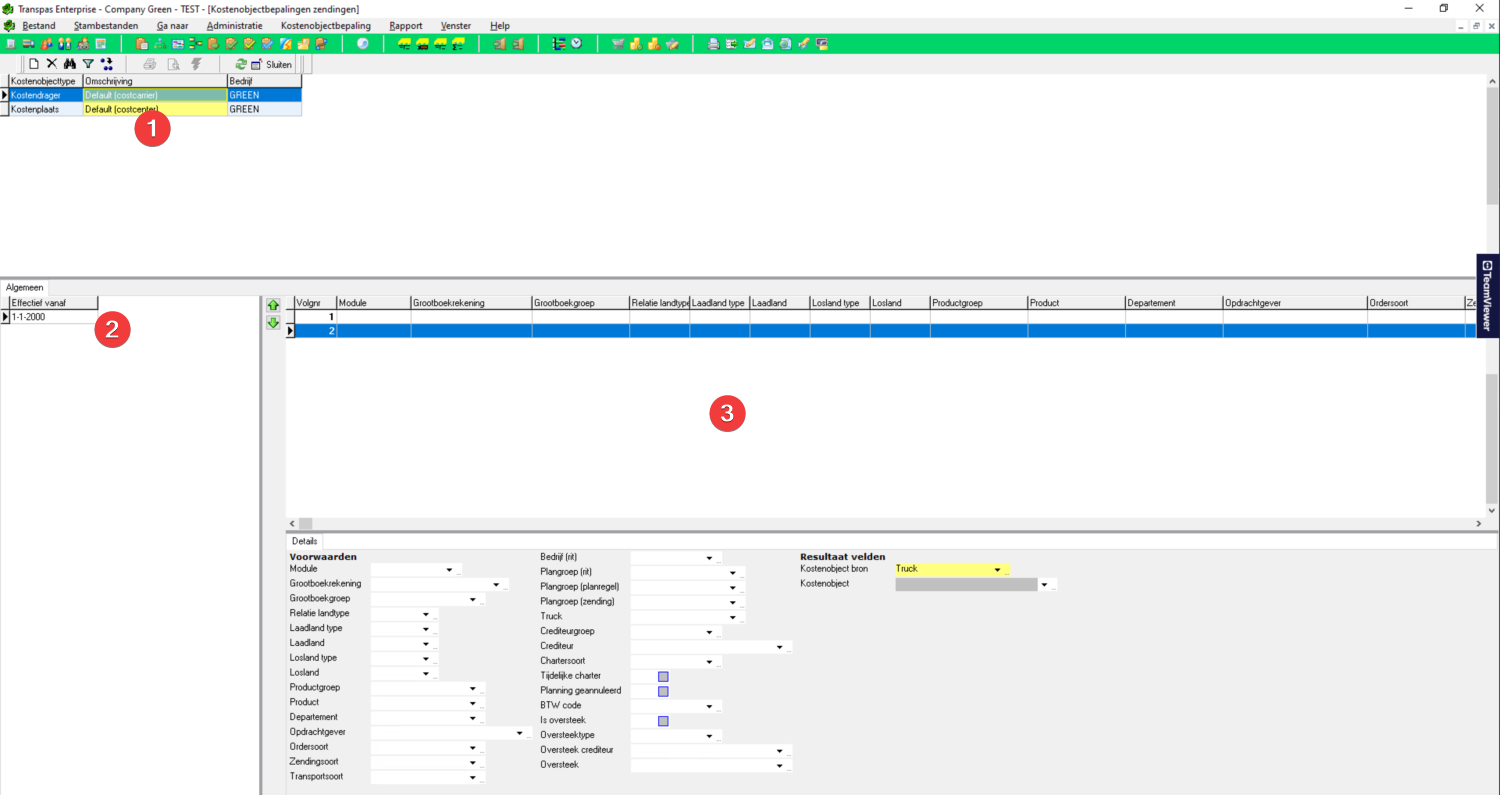Click the new blank record icon

pyautogui.click(x=33, y=64)
